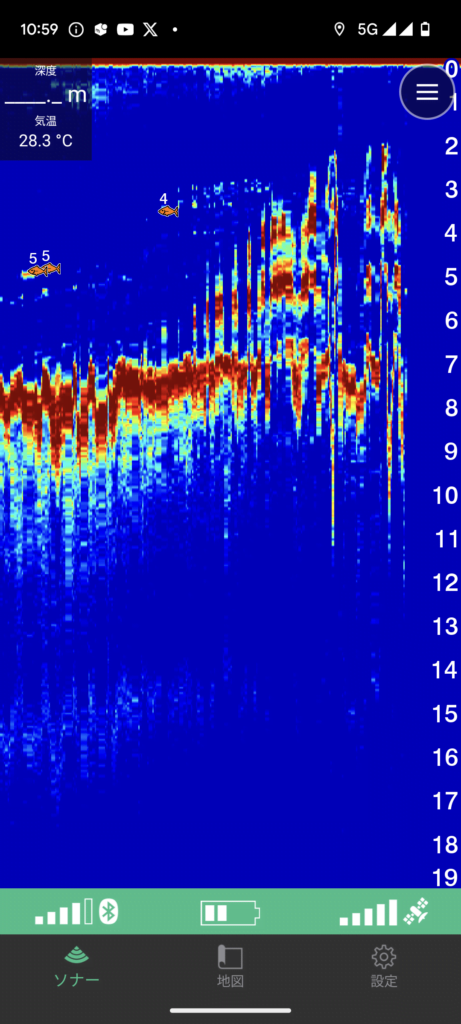461x1024 pixels.
Task: Tap the 深度 depth readout
Action: [x=46, y=86]
